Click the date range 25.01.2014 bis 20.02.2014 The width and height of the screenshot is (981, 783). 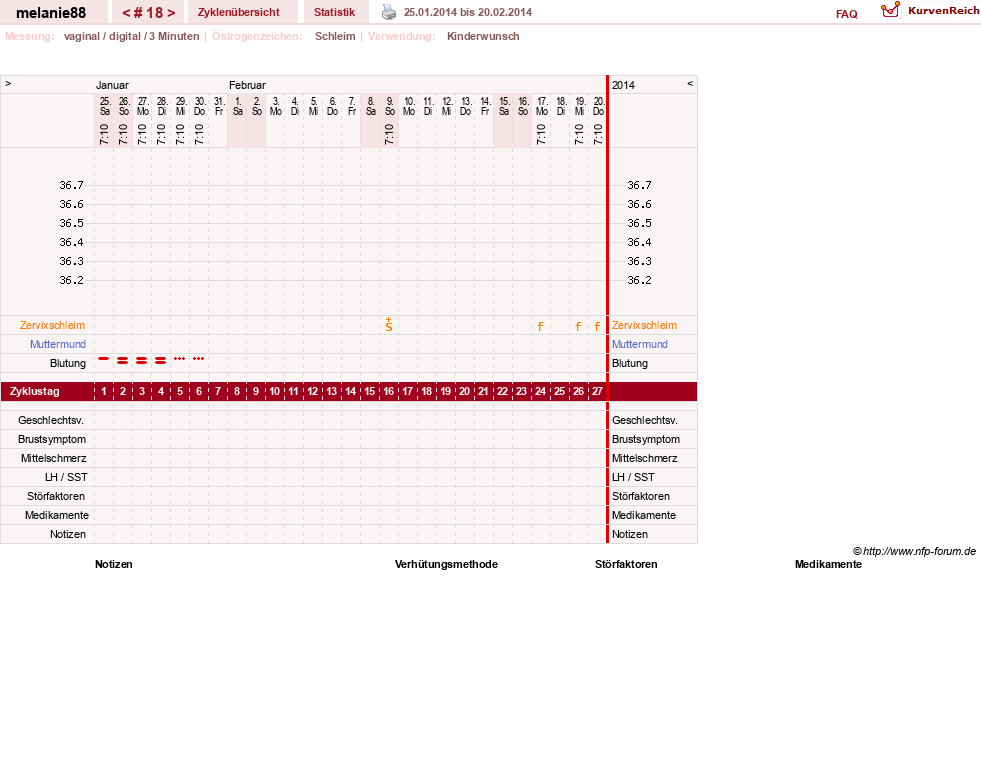pyautogui.click(x=467, y=13)
